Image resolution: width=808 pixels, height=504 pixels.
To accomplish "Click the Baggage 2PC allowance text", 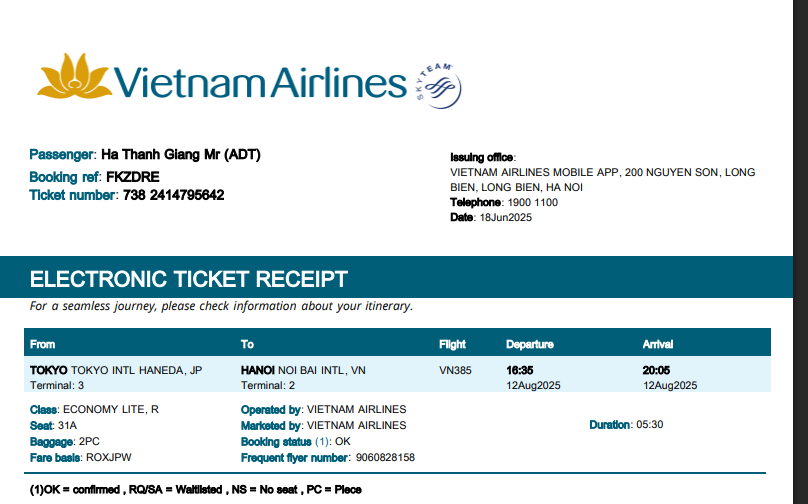I will coord(90,441).
